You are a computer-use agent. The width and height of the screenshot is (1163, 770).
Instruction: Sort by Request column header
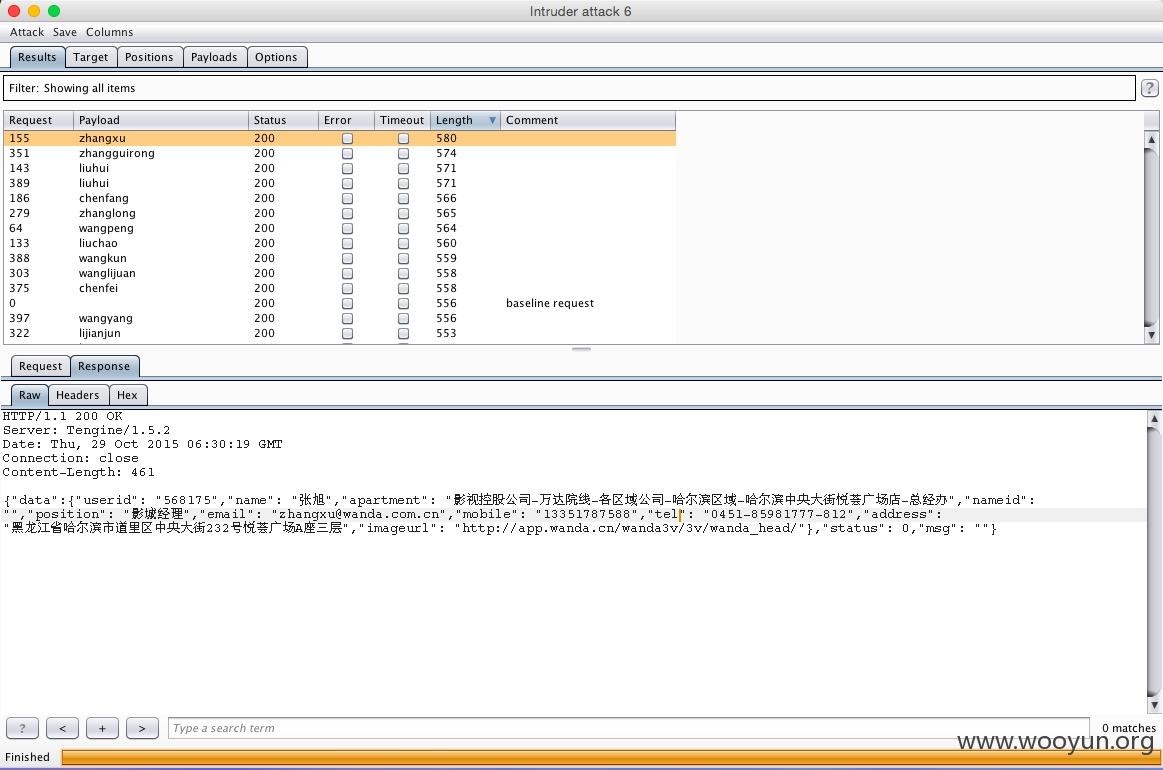coord(39,120)
